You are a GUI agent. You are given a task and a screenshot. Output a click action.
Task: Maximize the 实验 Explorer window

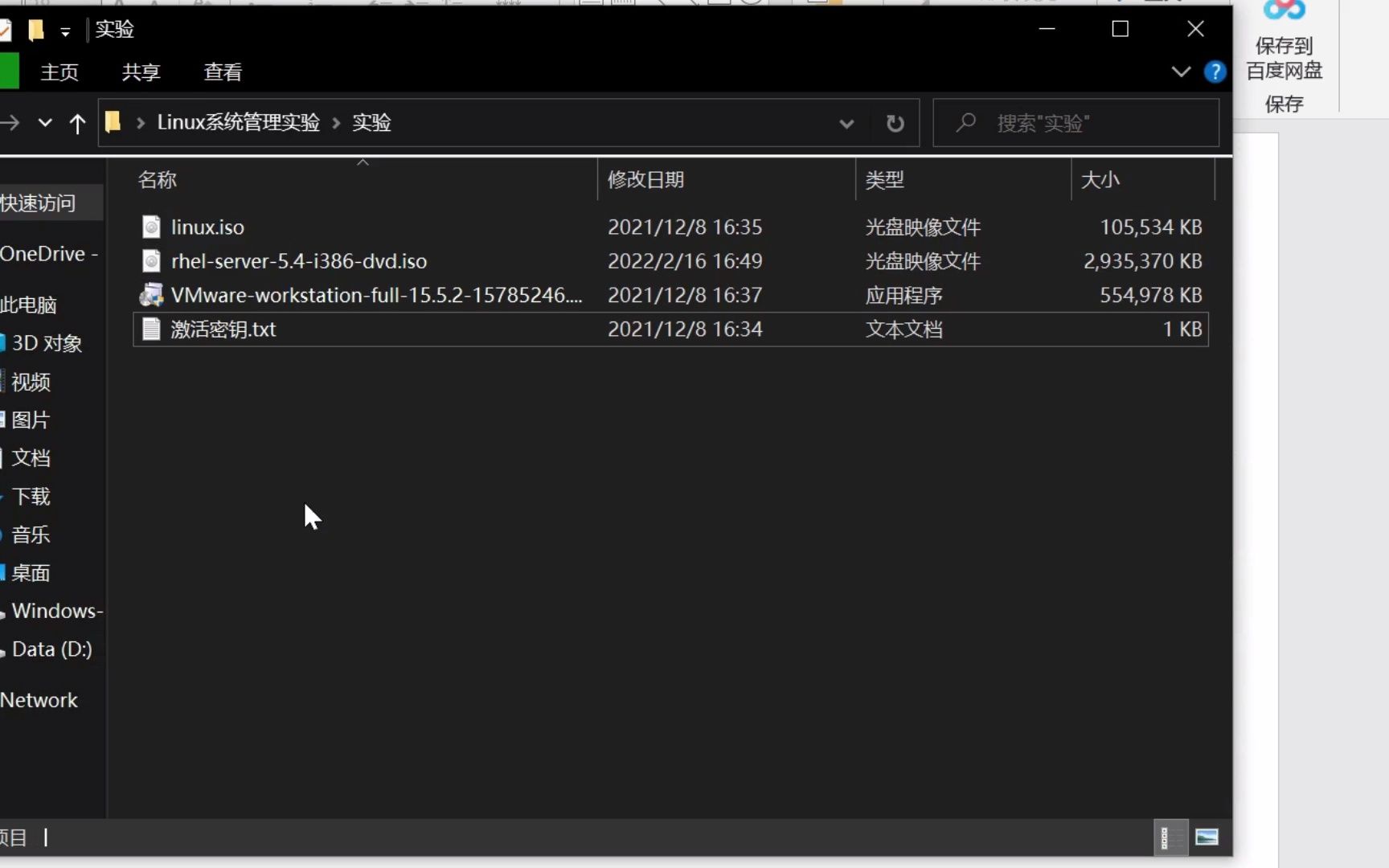1120,29
